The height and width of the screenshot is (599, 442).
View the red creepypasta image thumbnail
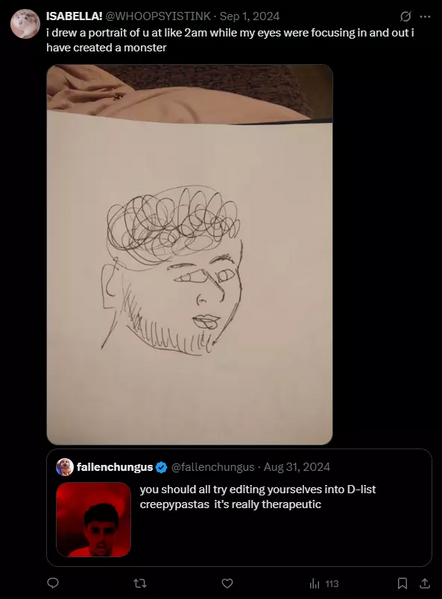pyautogui.click(x=94, y=520)
